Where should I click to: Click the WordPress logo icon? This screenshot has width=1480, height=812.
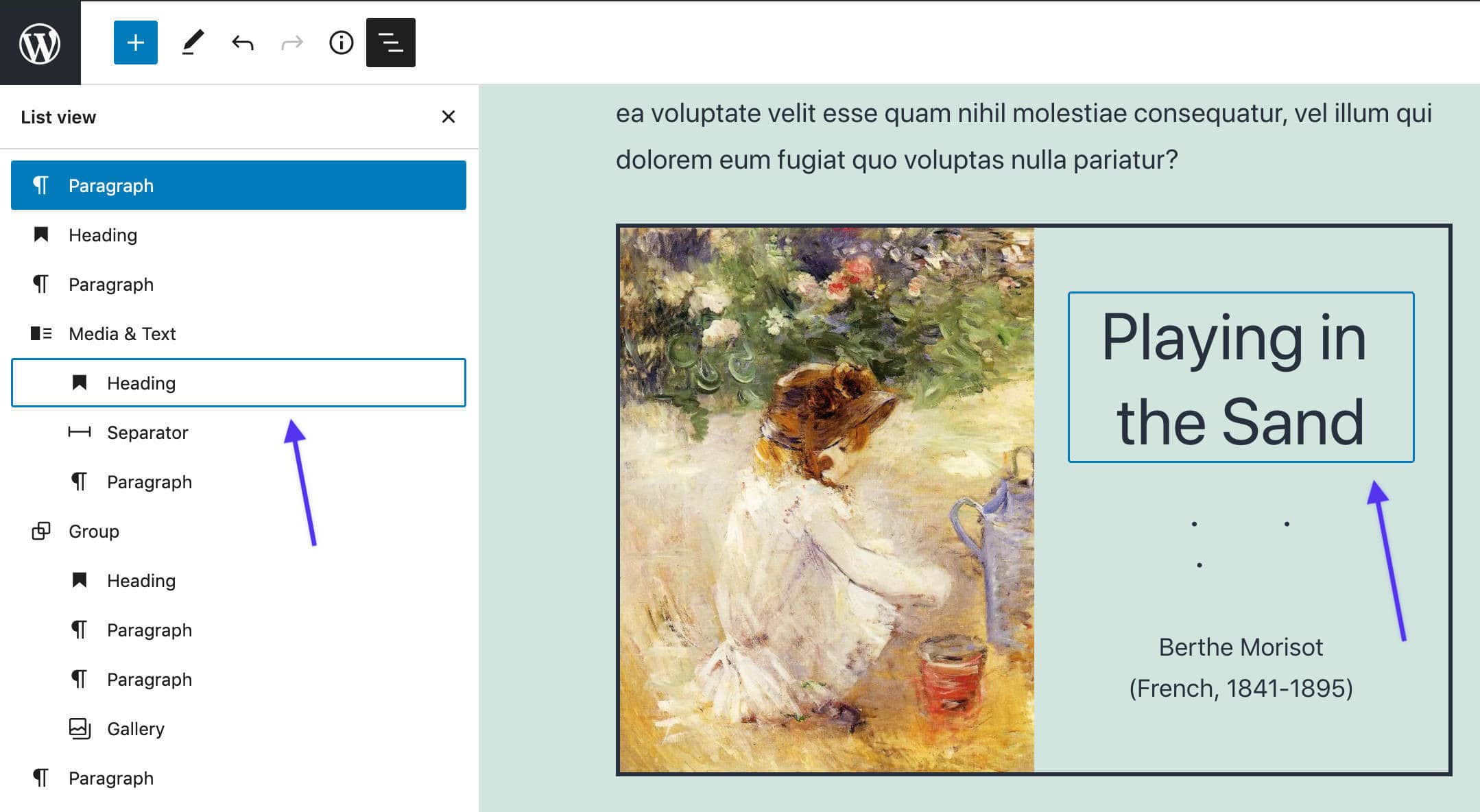point(40,43)
